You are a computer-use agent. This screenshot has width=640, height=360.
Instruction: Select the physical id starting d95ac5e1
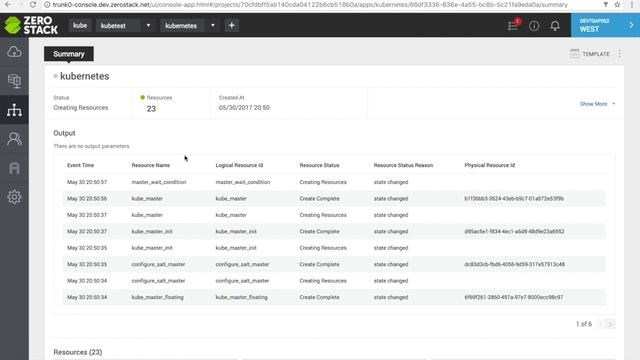click(514, 231)
